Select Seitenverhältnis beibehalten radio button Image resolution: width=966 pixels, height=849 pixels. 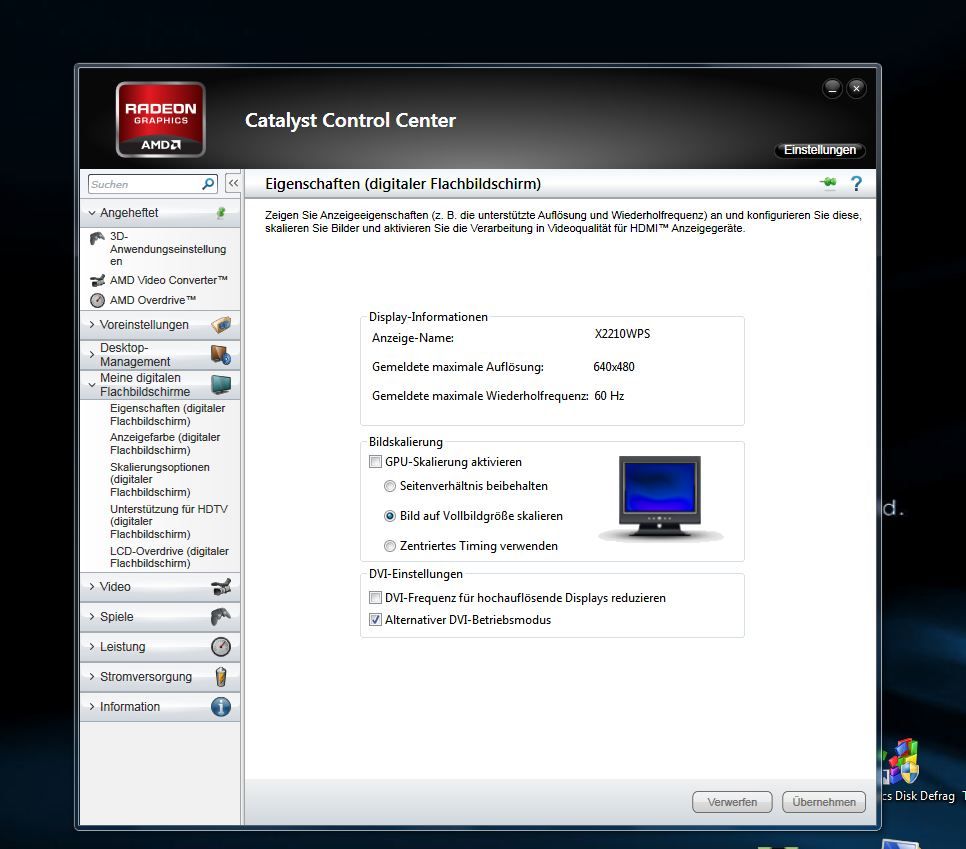389,486
